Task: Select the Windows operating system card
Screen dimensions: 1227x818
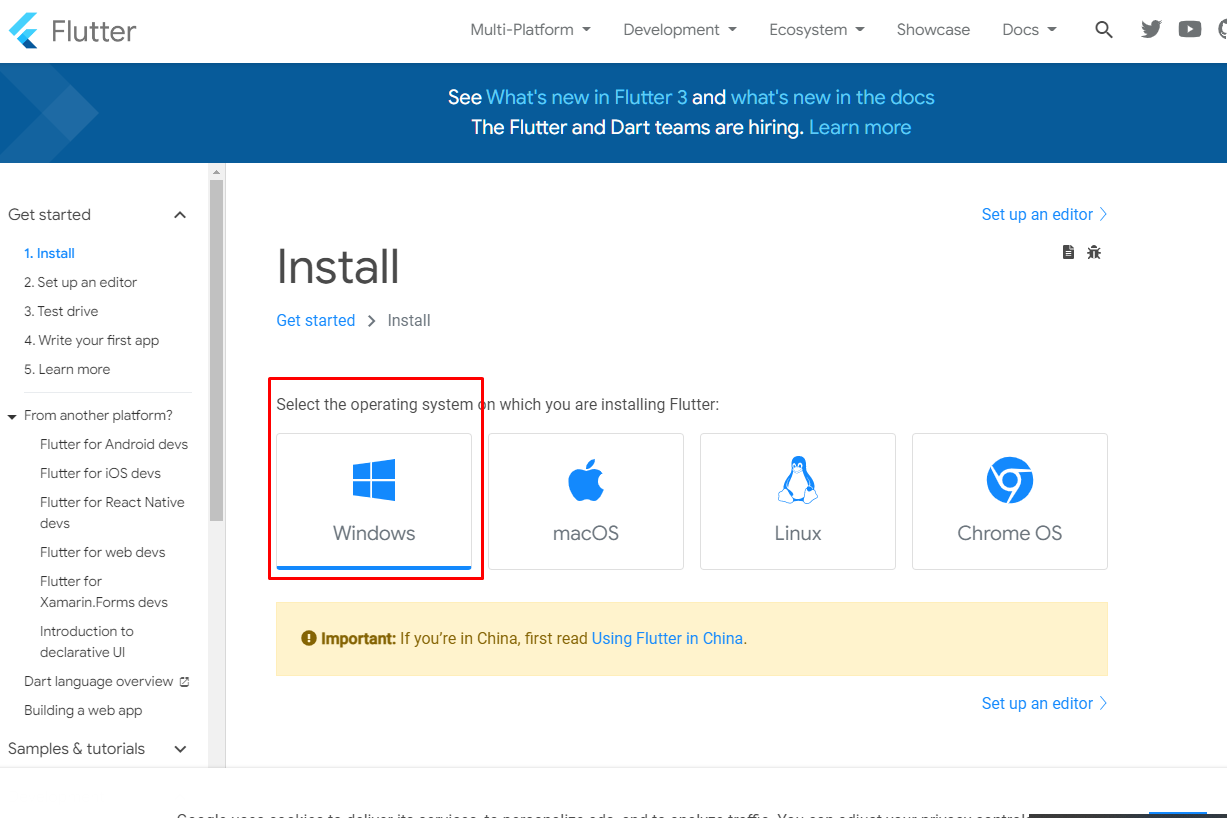Action: click(x=374, y=501)
